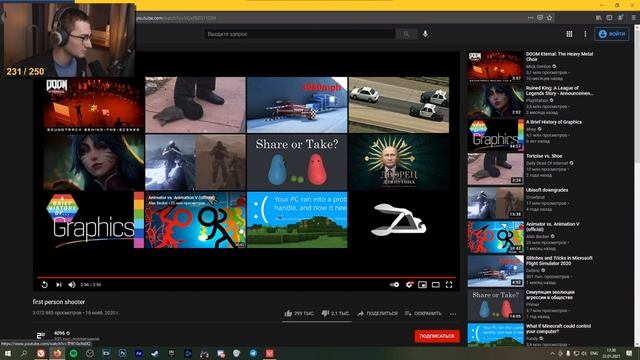Open Telegram from the taskbar
This screenshot has width=640, height=360.
[253, 353]
